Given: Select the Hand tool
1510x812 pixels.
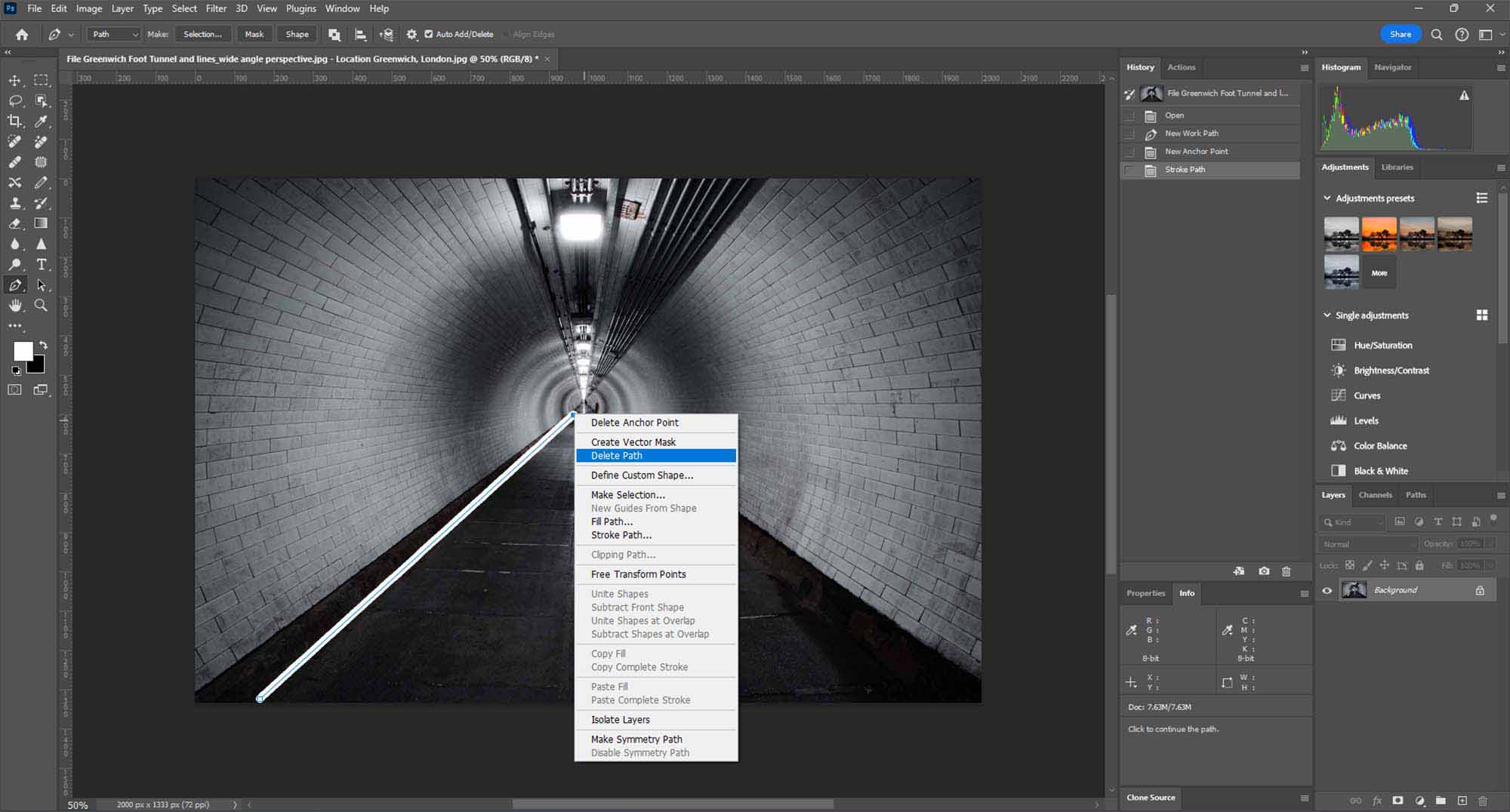Looking at the screenshot, I should point(14,306).
